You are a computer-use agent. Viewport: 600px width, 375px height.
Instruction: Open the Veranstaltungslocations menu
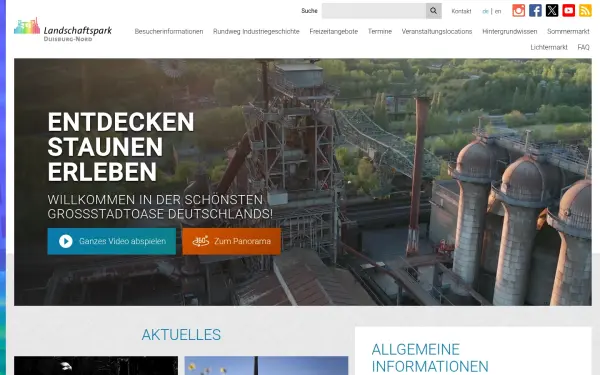click(x=437, y=31)
